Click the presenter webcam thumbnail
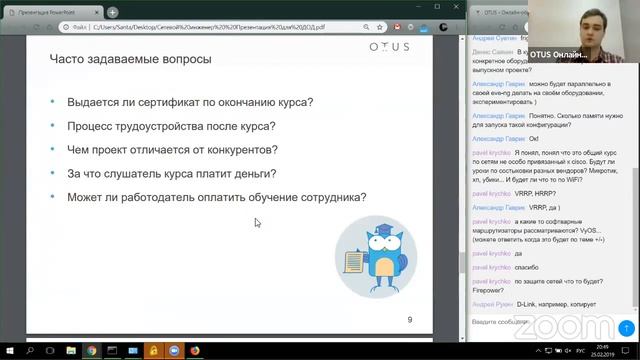The image size is (640, 360). pos(583,31)
